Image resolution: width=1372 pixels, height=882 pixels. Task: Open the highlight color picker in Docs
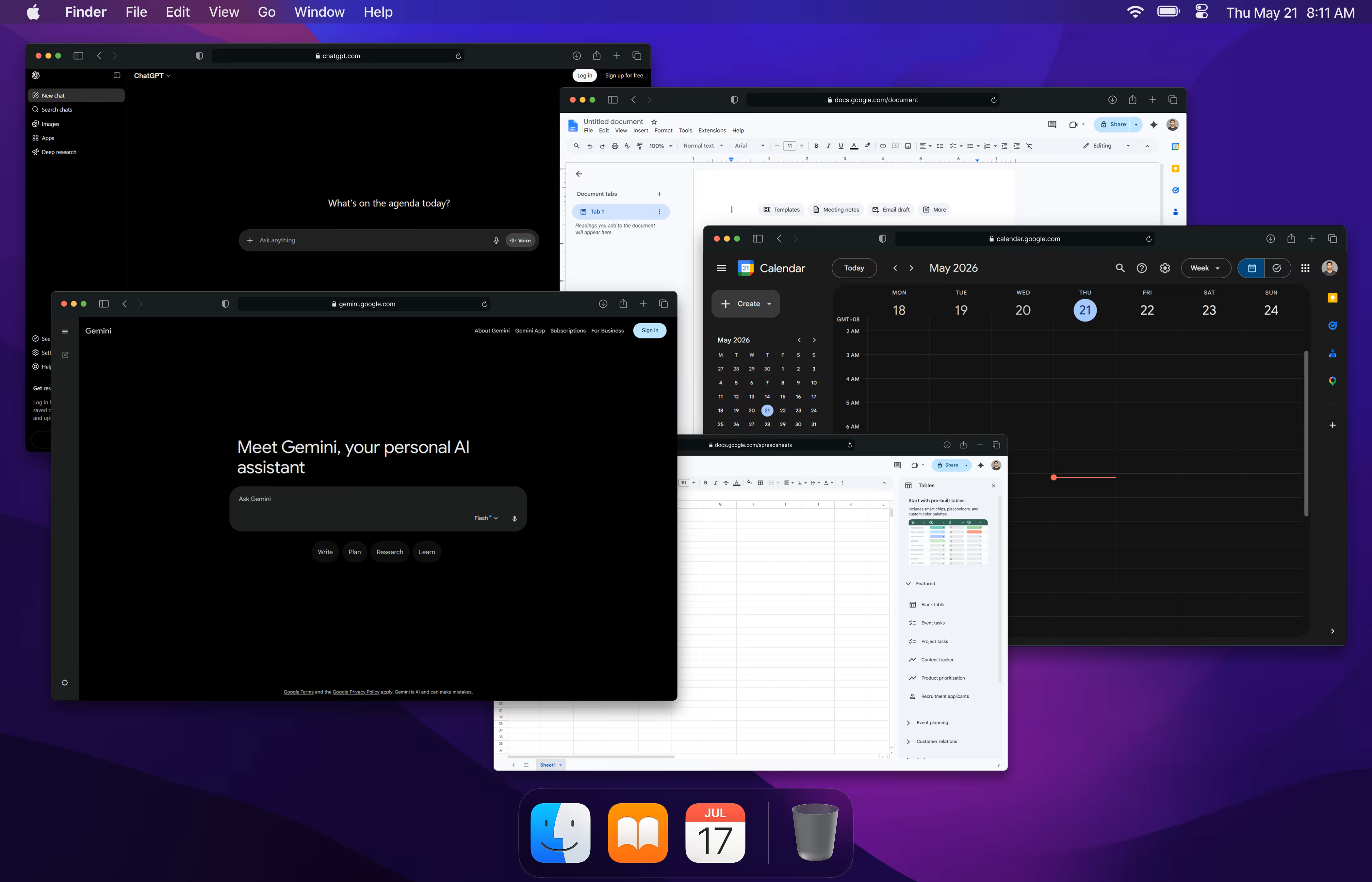point(867,146)
